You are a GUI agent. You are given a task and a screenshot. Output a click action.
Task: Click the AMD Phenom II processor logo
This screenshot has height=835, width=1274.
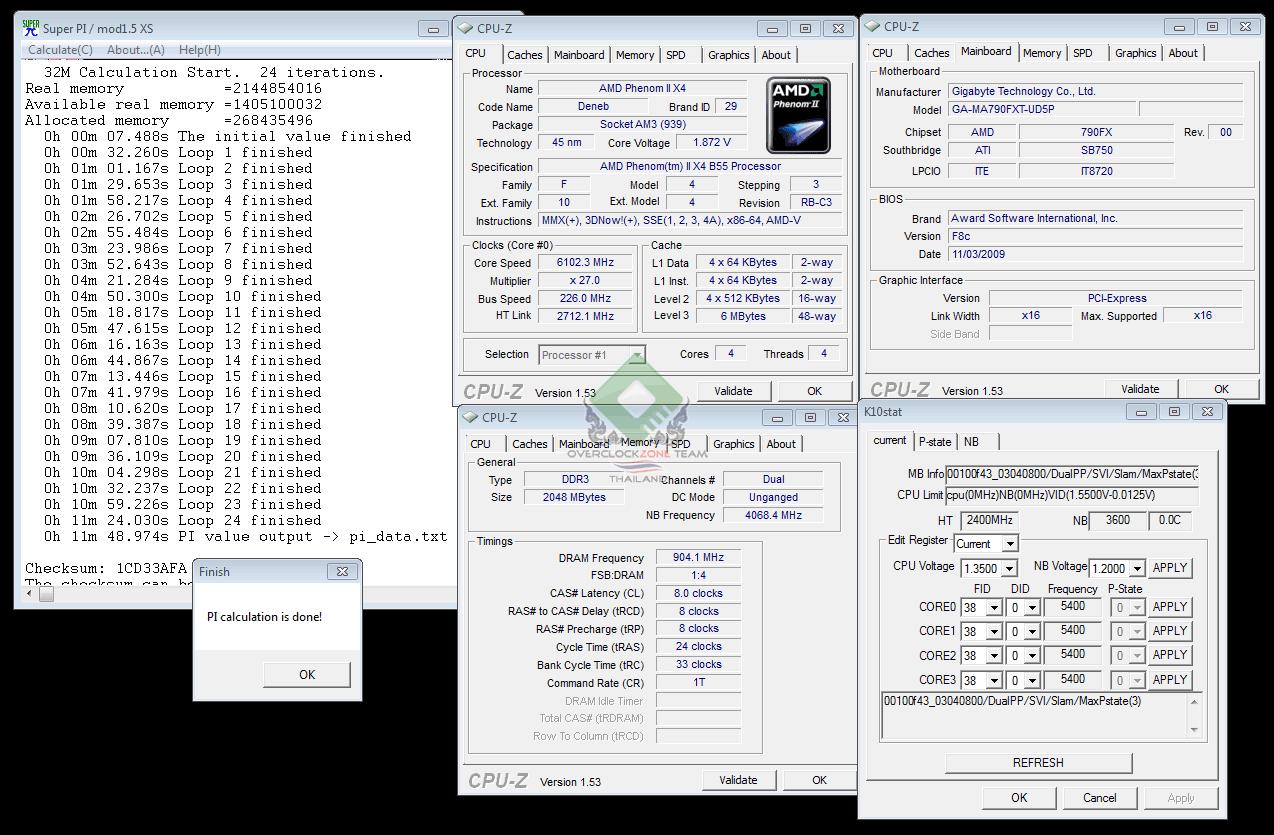(798, 115)
